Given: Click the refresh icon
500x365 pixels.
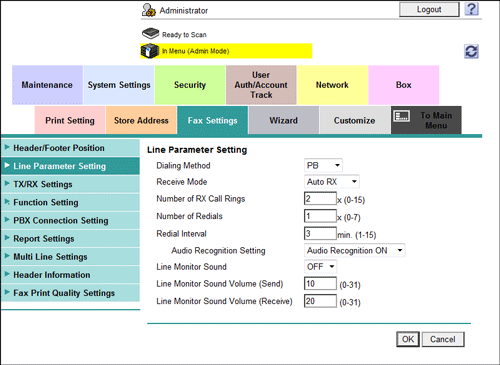Looking at the screenshot, I should coord(471,52).
